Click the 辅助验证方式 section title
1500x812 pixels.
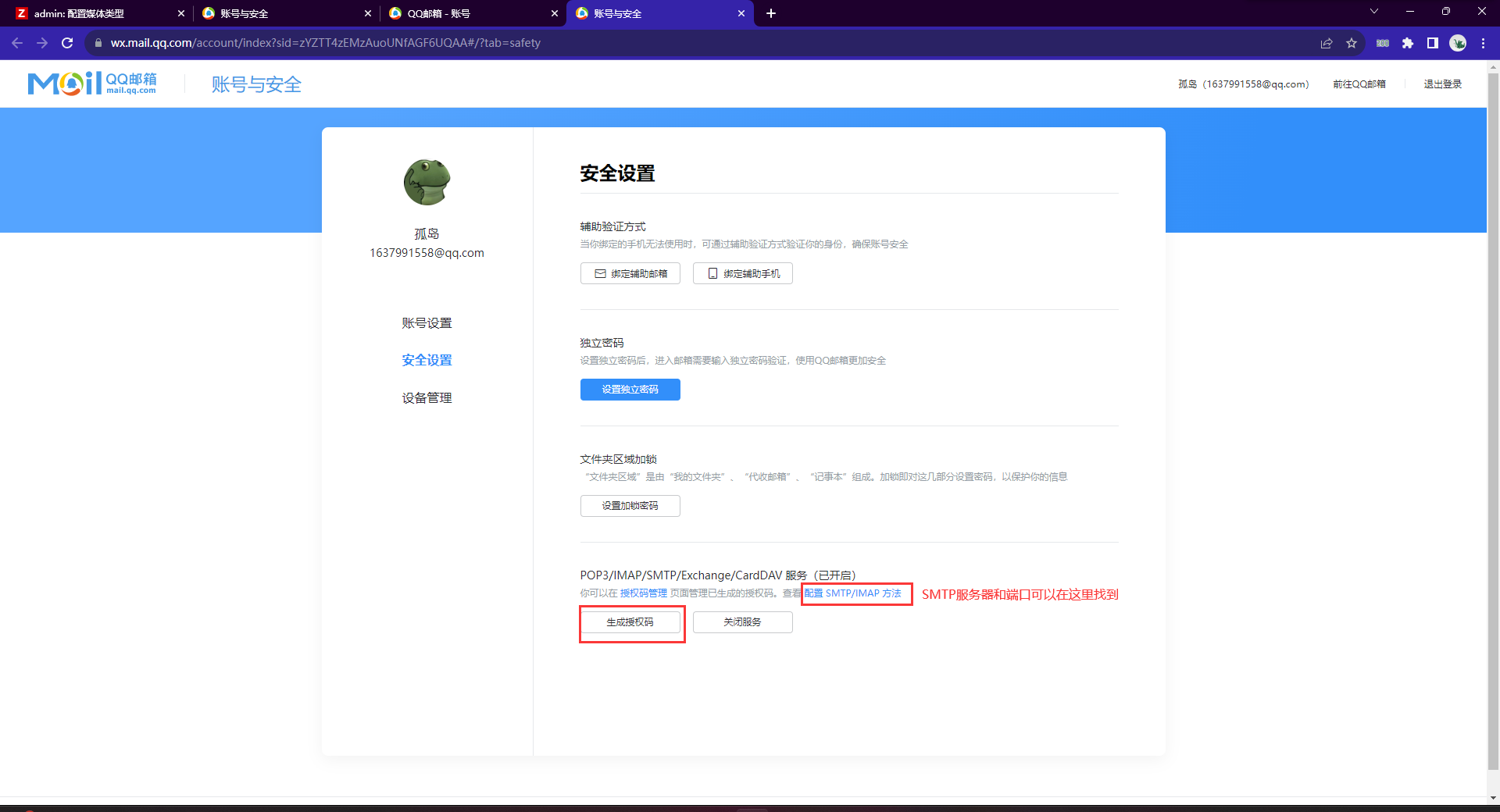click(612, 226)
